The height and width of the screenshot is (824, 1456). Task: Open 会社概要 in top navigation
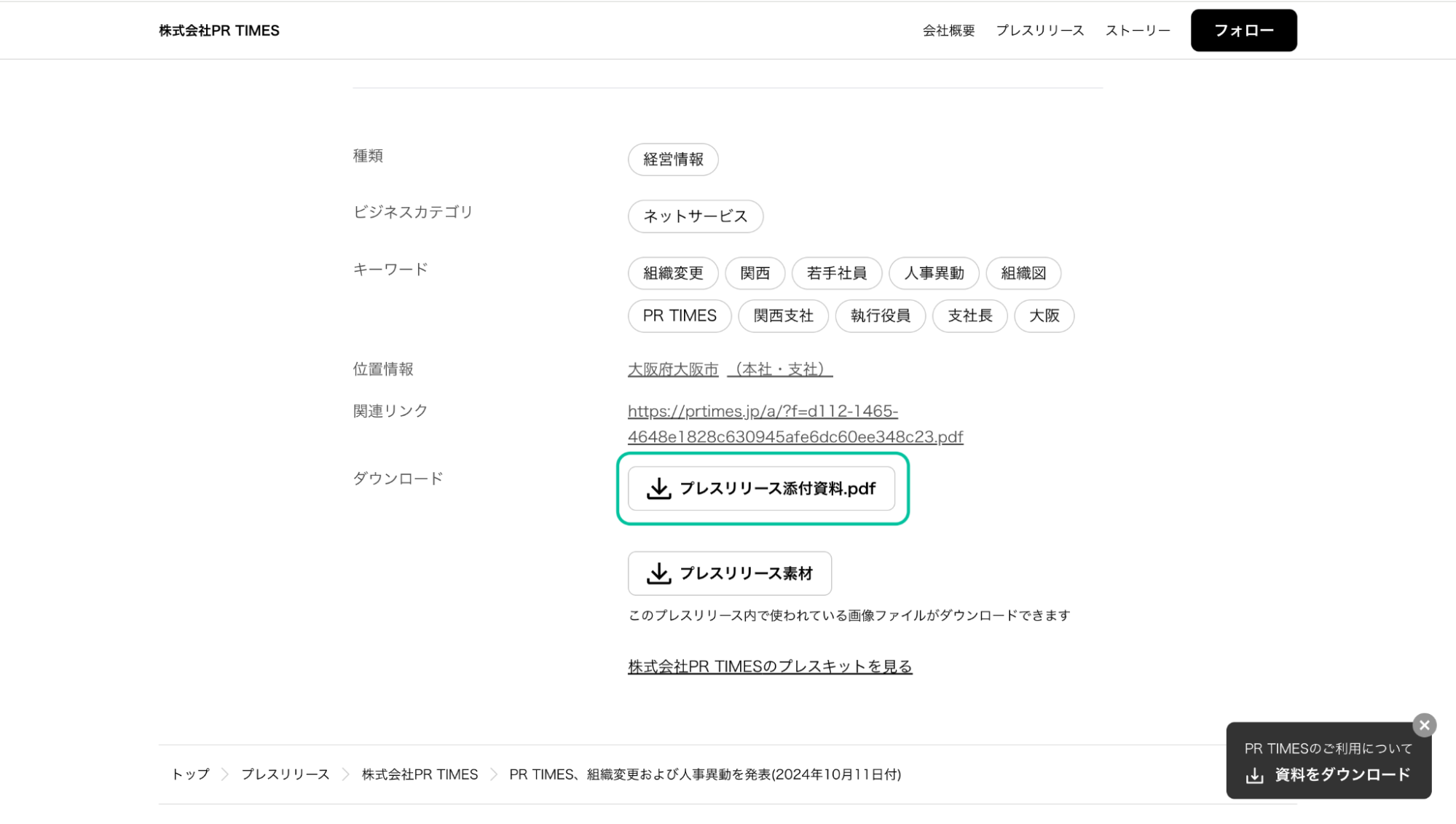(x=948, y=31)
